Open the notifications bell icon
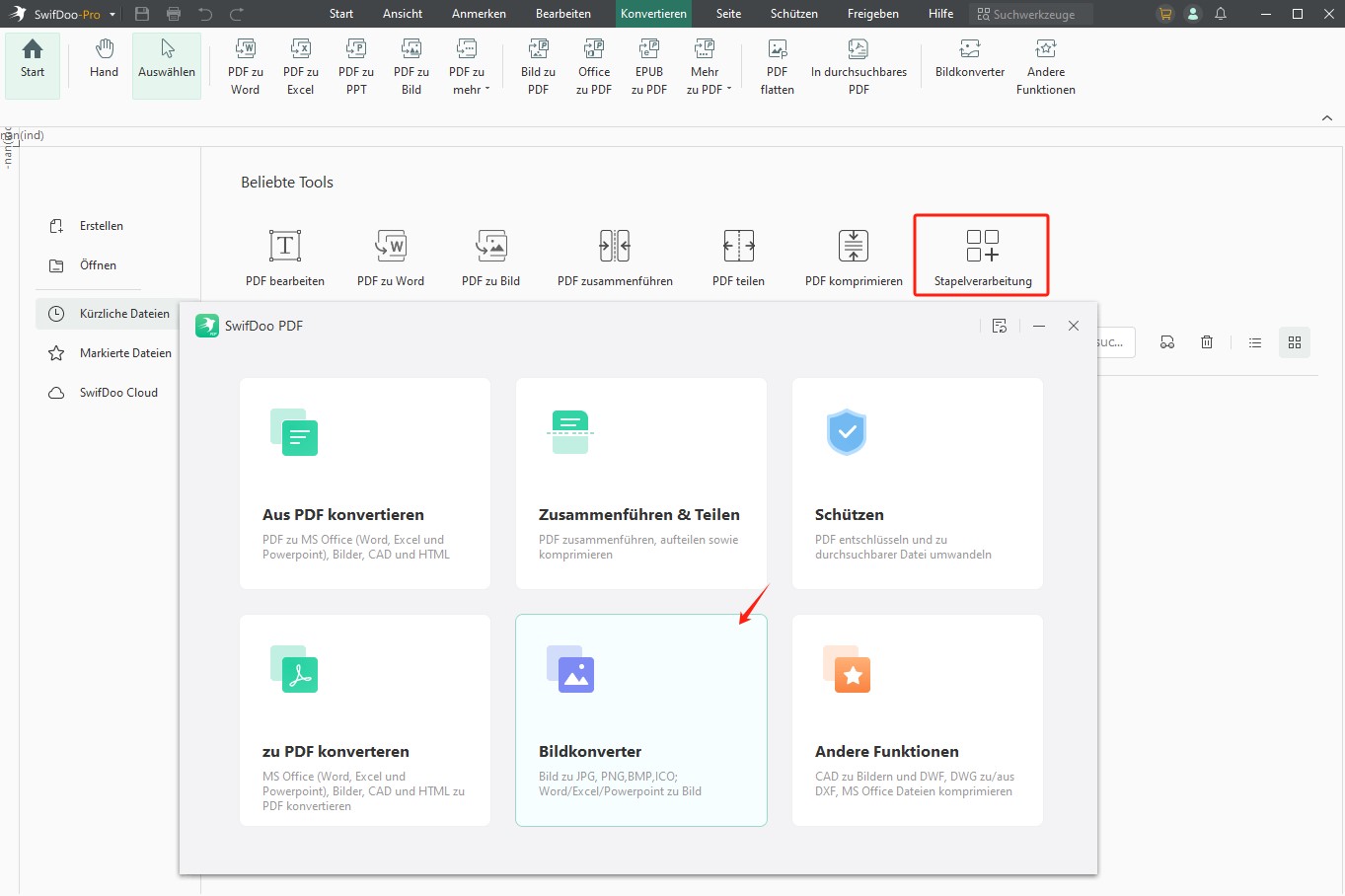The height and width of the screenshot is (896, 1345). [1221, 14]
